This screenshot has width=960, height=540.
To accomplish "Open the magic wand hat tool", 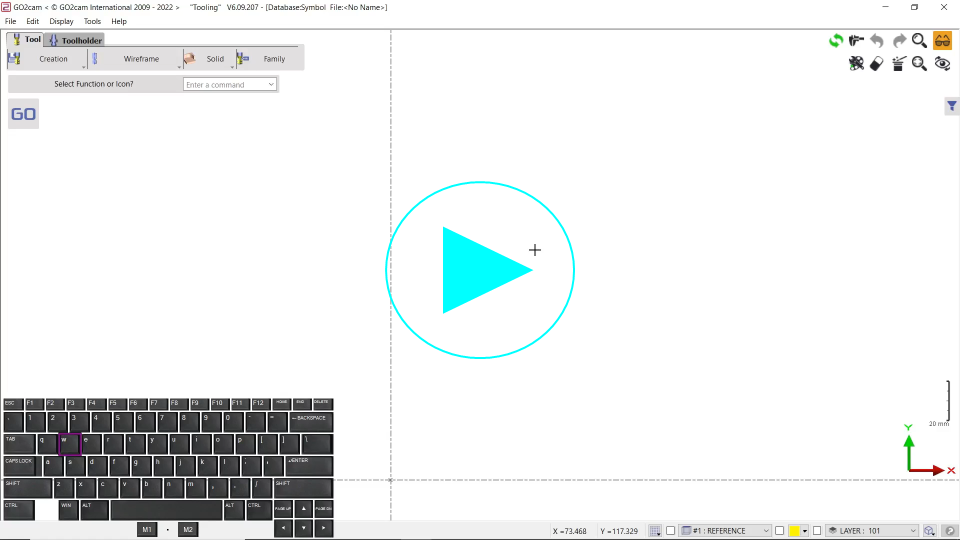I will tap(898, 64).
